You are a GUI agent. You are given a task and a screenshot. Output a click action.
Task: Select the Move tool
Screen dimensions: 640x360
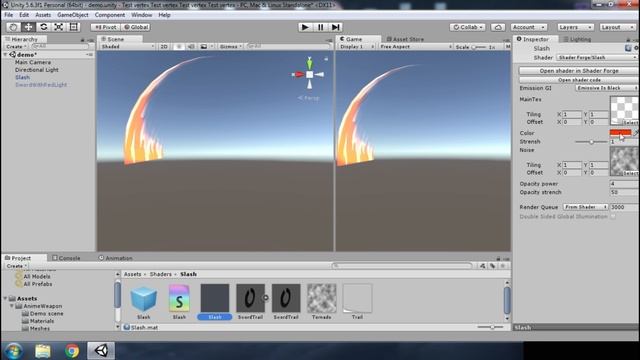[28, 27]
